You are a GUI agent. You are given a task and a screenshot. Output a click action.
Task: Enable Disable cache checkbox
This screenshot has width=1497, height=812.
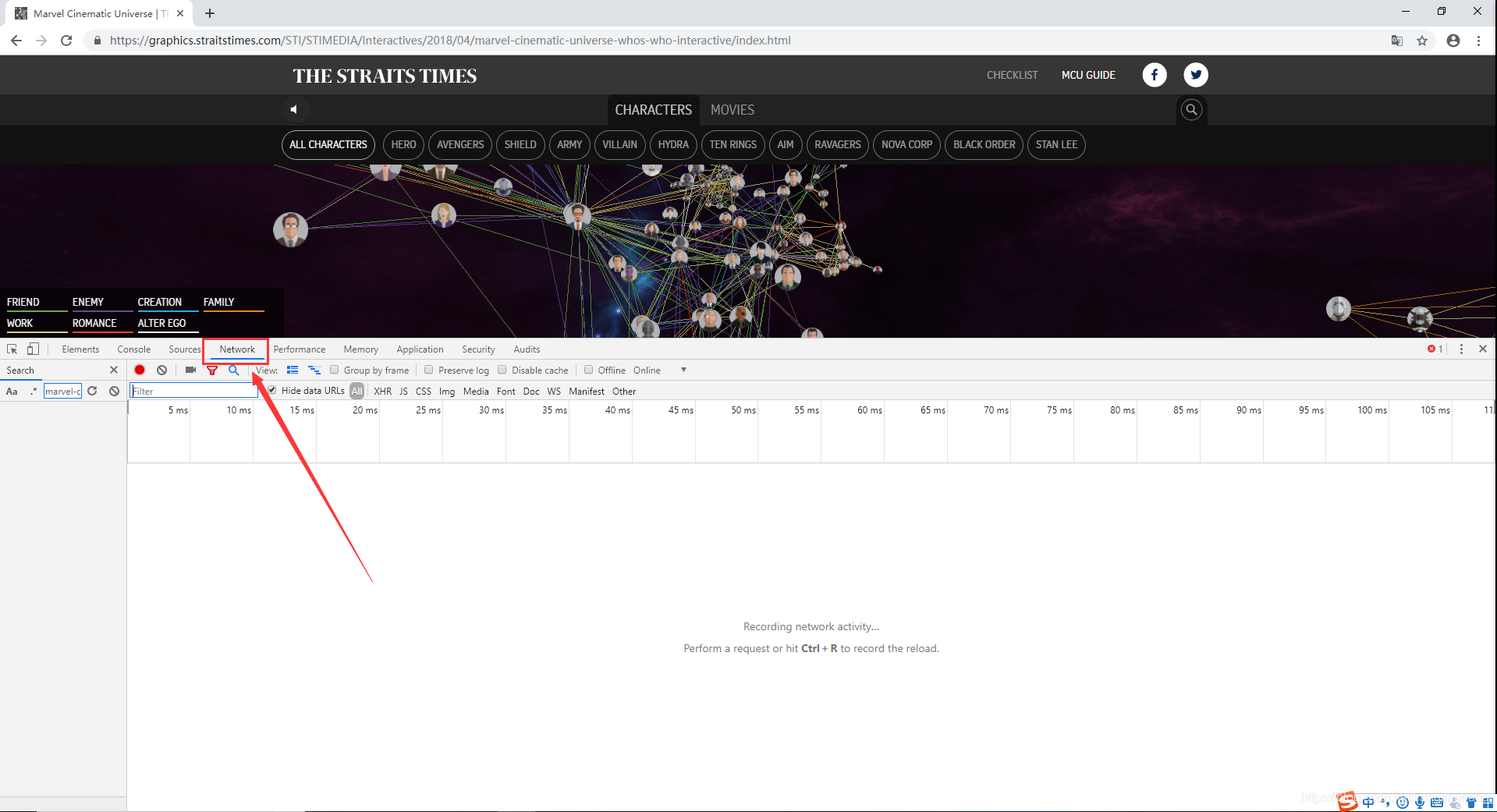tap(502, 371)
